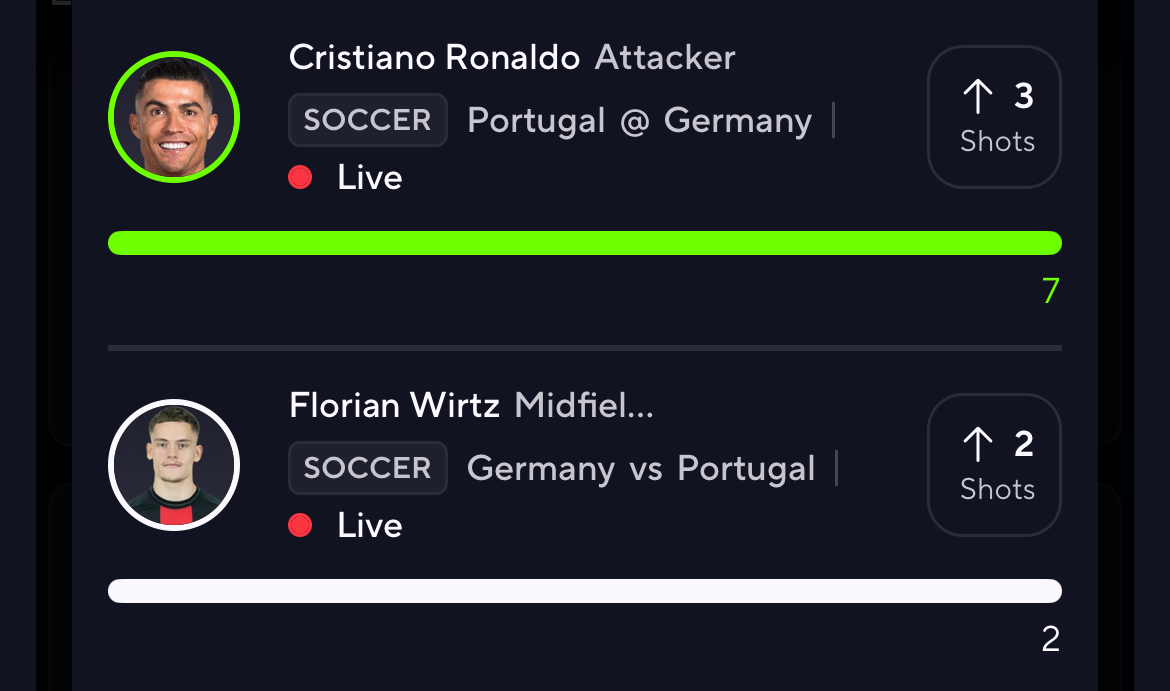Expand the truncated Midfiel... position label
Image resolution: width=1170 pixels, height=691 pixels.
point(584,406)
